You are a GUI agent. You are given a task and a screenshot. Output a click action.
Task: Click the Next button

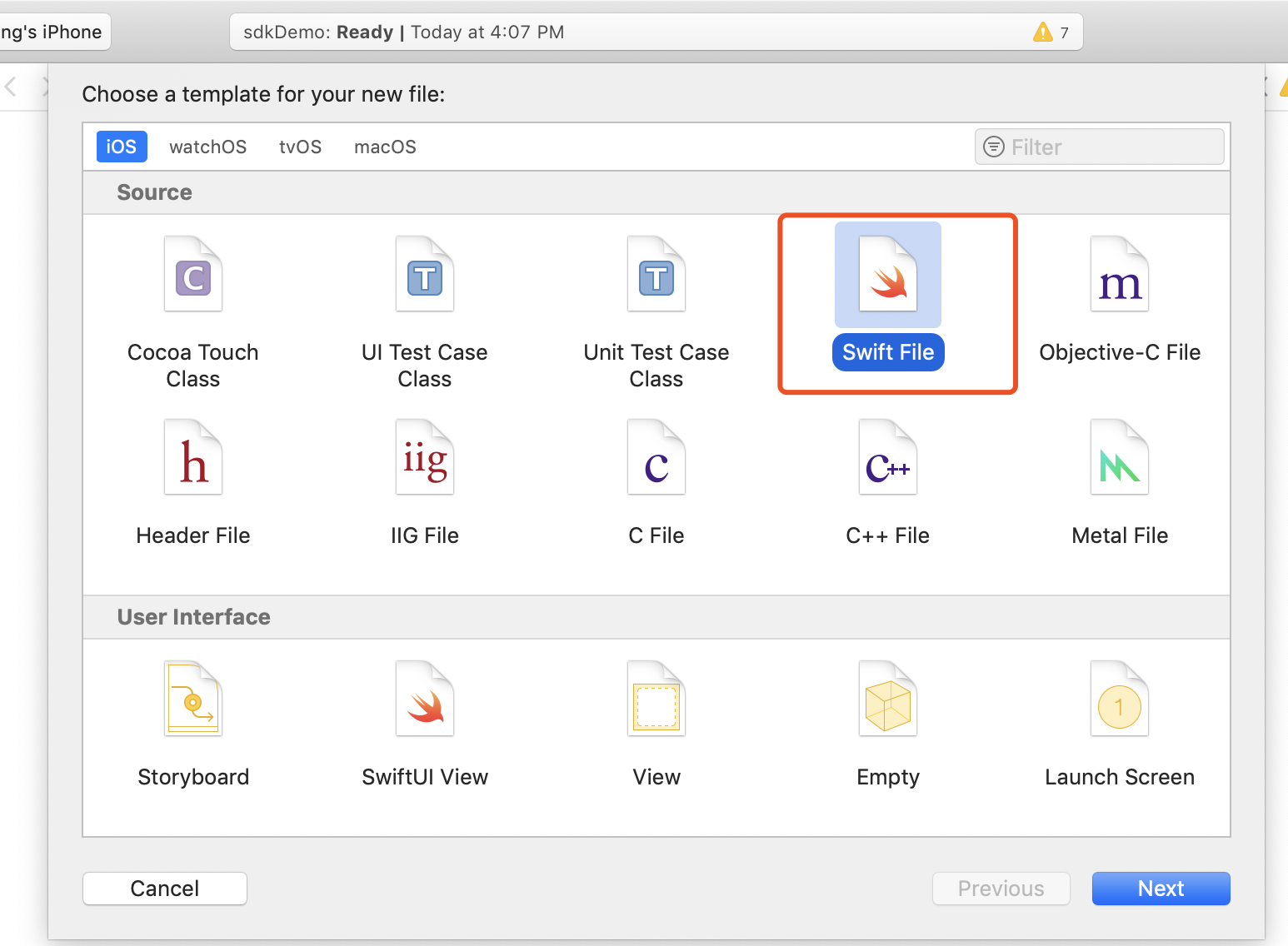pyautogui.click(x=1161, y=889)
